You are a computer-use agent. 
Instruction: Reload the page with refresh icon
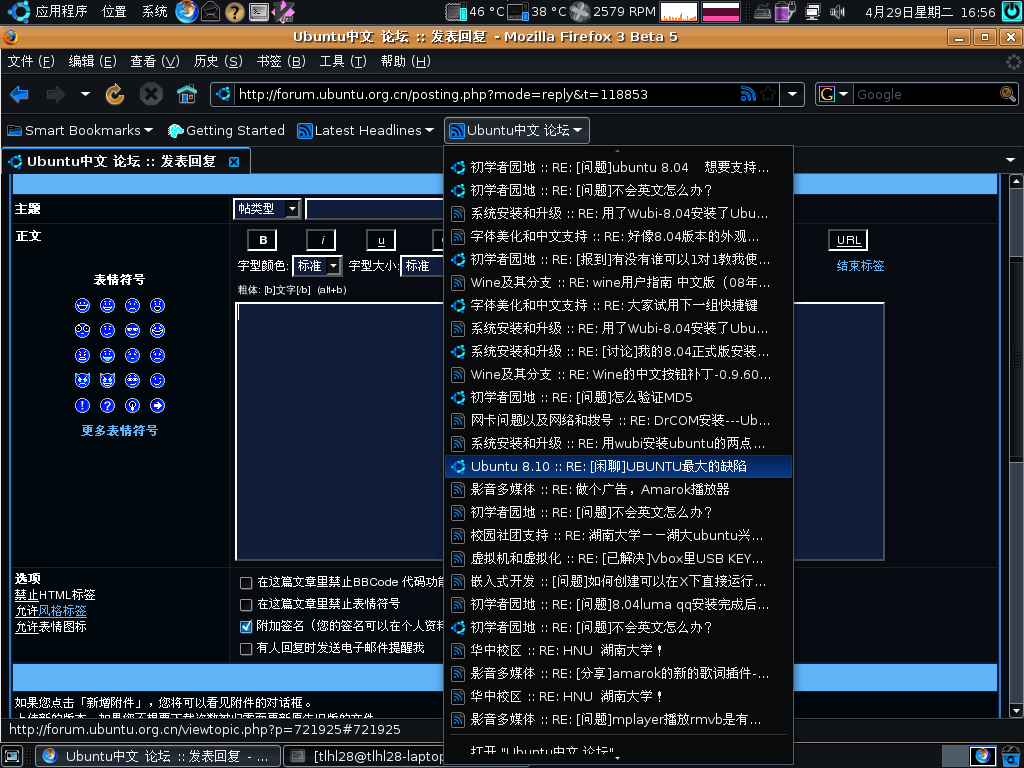pyautogui.click(x=115, y=95)
